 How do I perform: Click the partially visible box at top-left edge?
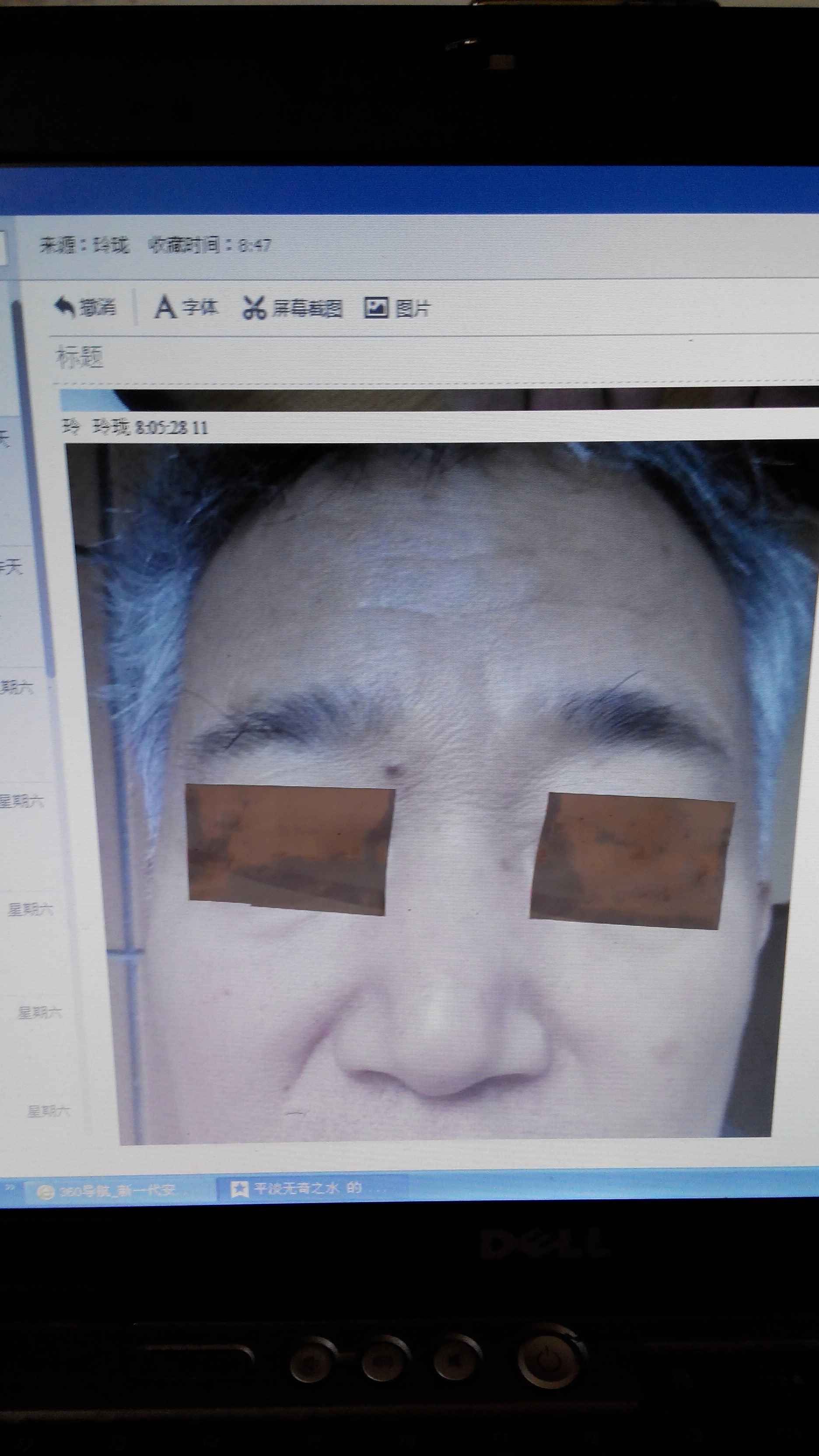point(3,248)
